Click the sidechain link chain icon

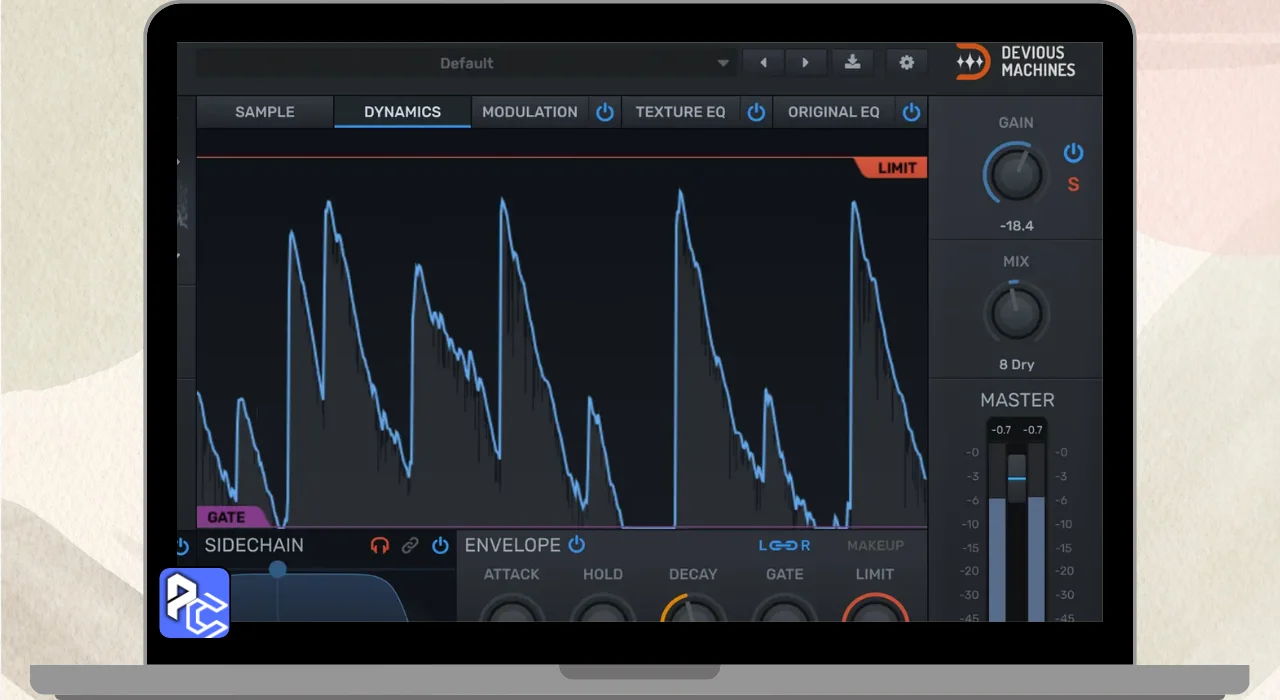point(410,546)
